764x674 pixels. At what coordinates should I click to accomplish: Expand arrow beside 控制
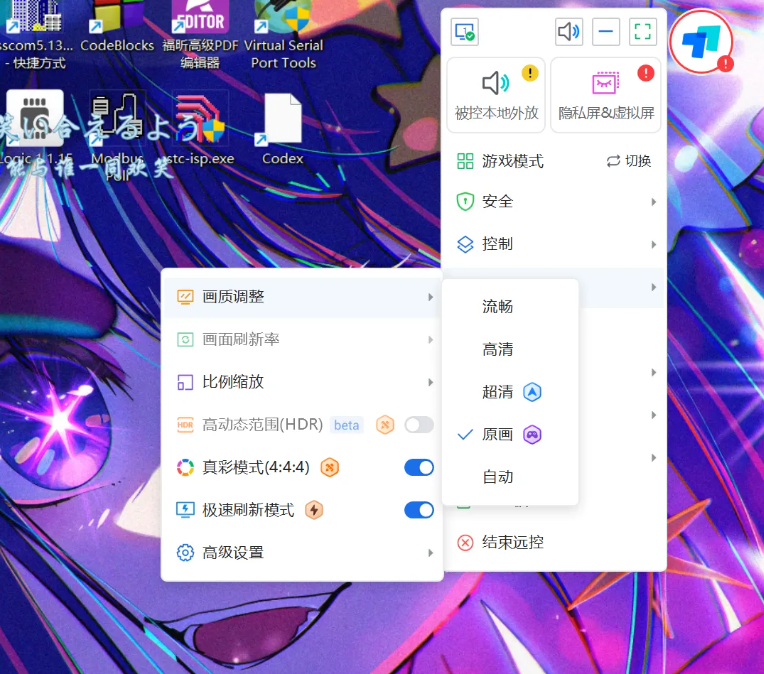tap(654, 244)
